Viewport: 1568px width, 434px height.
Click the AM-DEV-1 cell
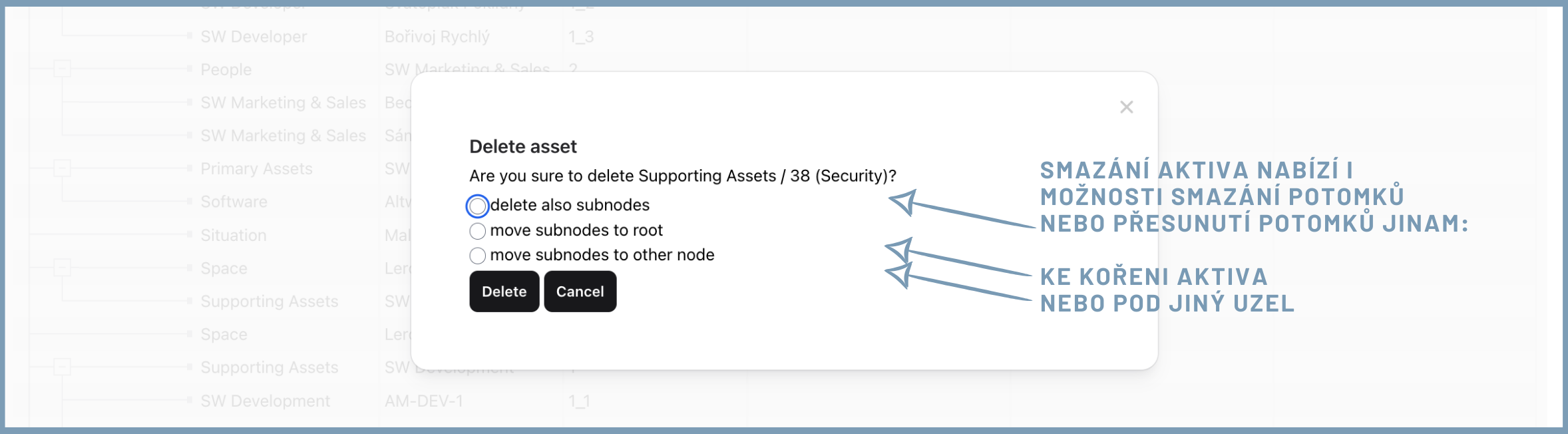pyautogui.click(x=423, y=401)
